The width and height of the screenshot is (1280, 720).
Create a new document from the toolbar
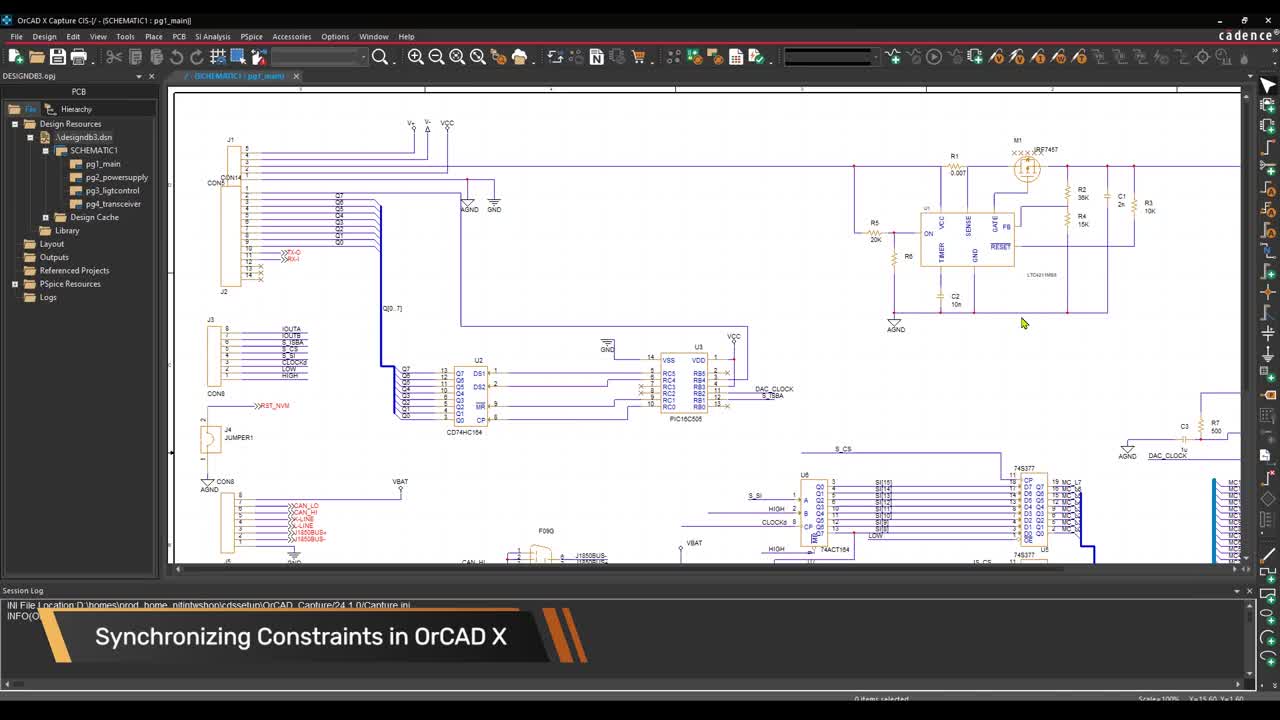tap(16, 57)
